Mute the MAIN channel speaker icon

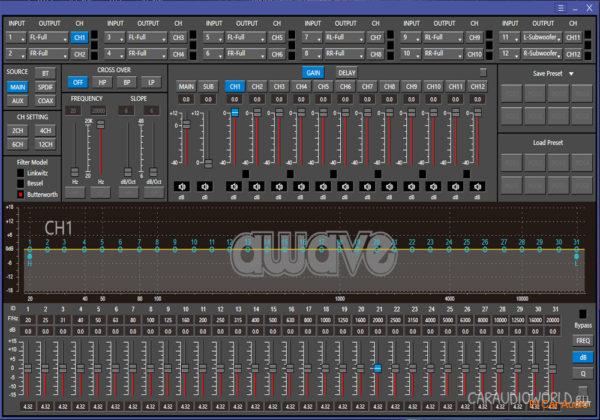click(x=182, y=187)
